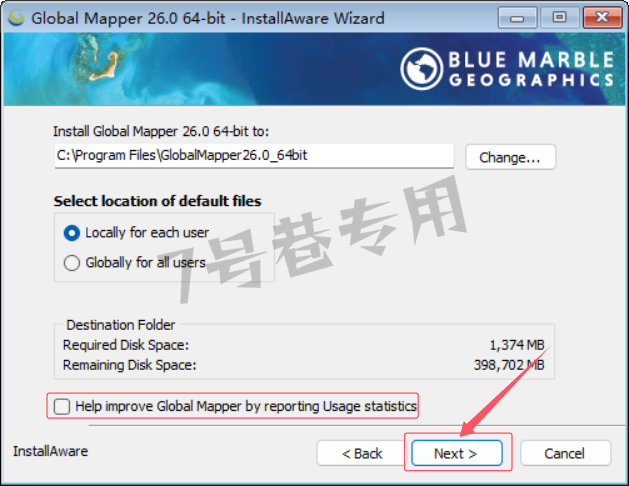Select Globally for all users option
The image size is (629, 486).
click(x=72, y=263)
